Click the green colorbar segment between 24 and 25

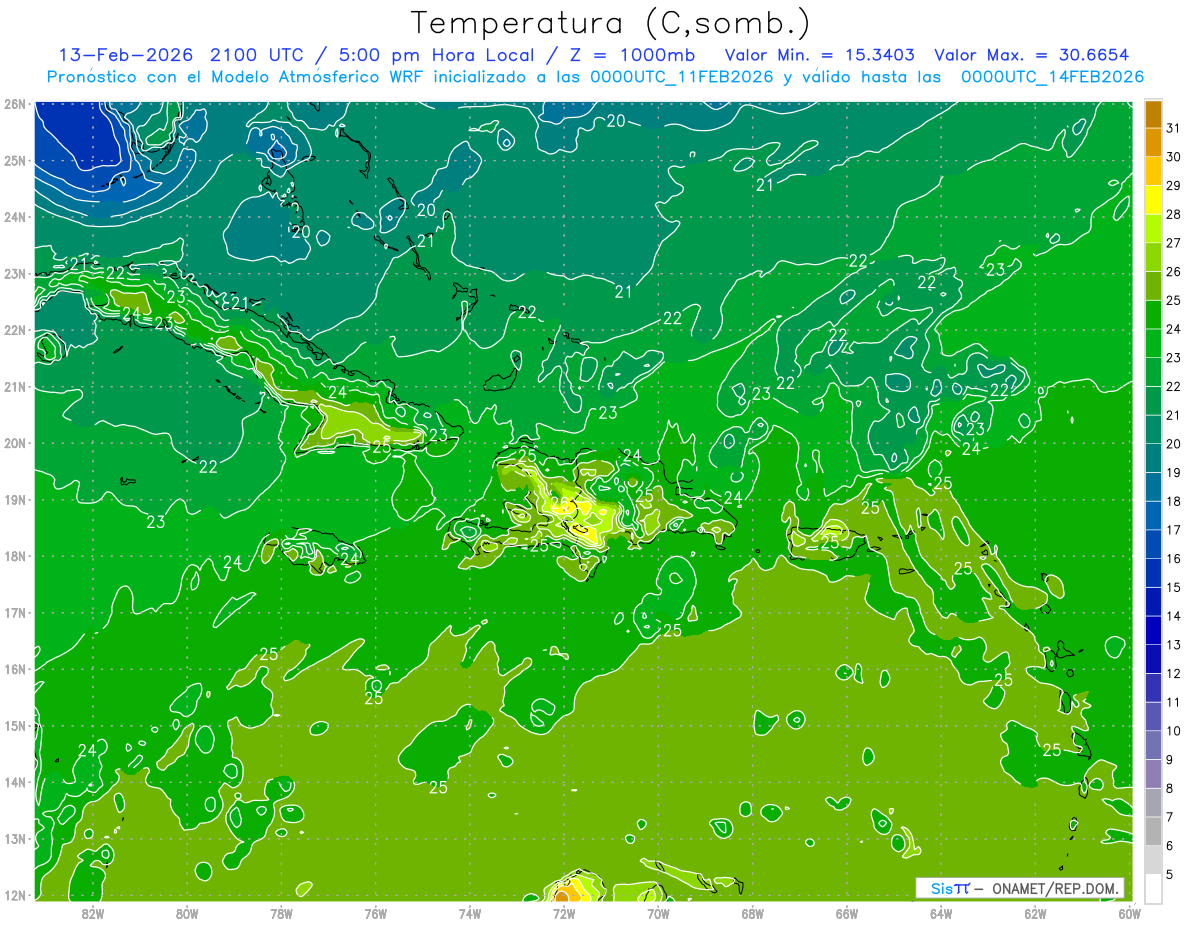click(x=1153, y=314)
